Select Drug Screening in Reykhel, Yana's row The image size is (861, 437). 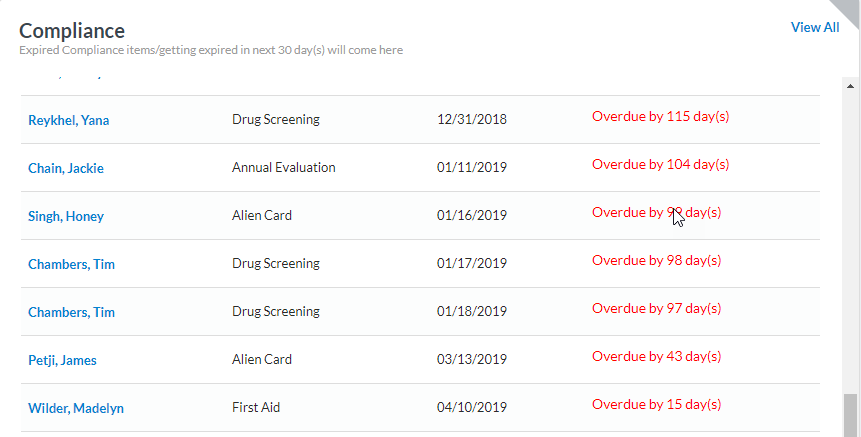pyautogui.click(x=275, y=120)
